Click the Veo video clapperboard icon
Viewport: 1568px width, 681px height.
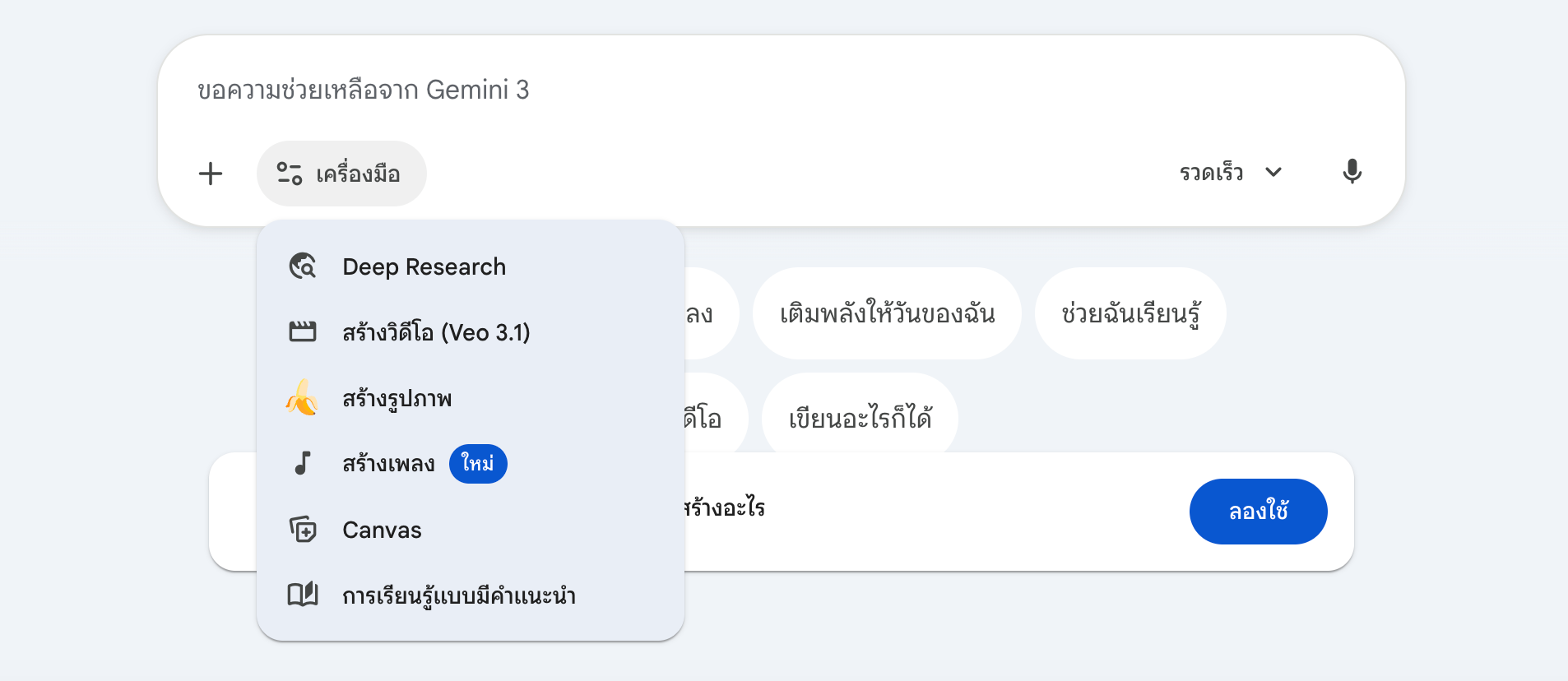click(x=303, y=332)
